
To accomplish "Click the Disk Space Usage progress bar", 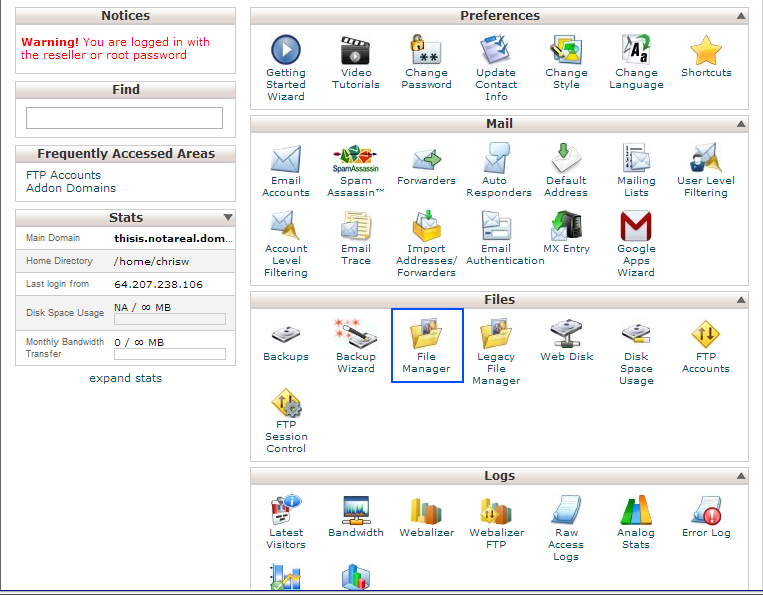I will pyautogui.click(x=170, y=319).
